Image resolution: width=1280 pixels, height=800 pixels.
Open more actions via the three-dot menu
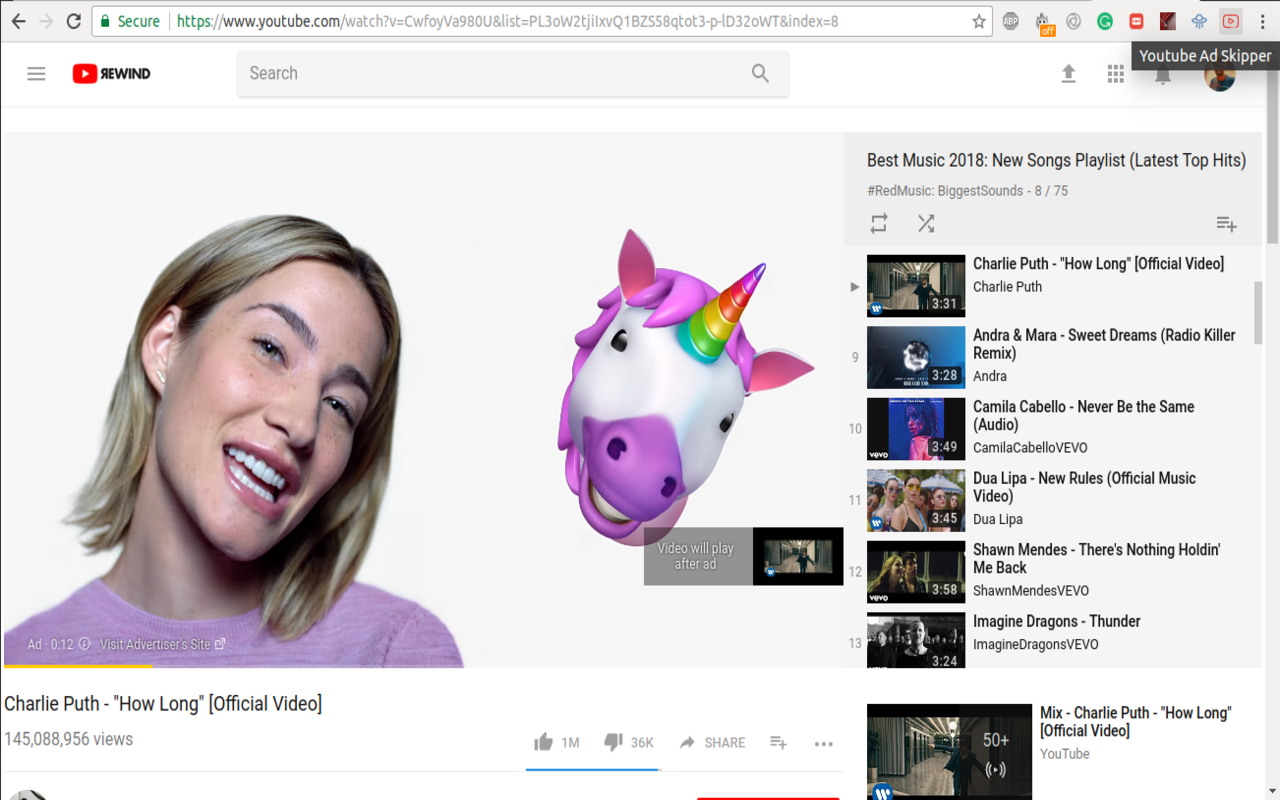click(x=823, y=742)
